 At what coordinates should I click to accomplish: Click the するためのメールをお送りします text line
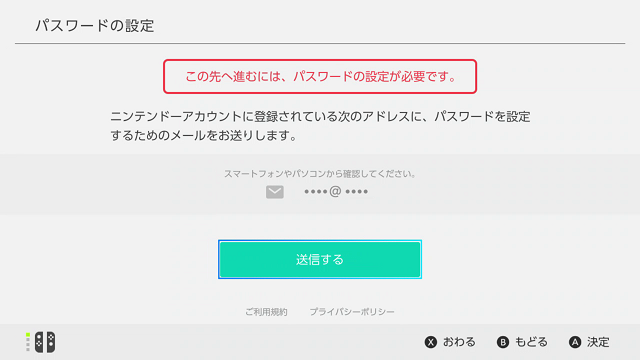click(204, 135)
